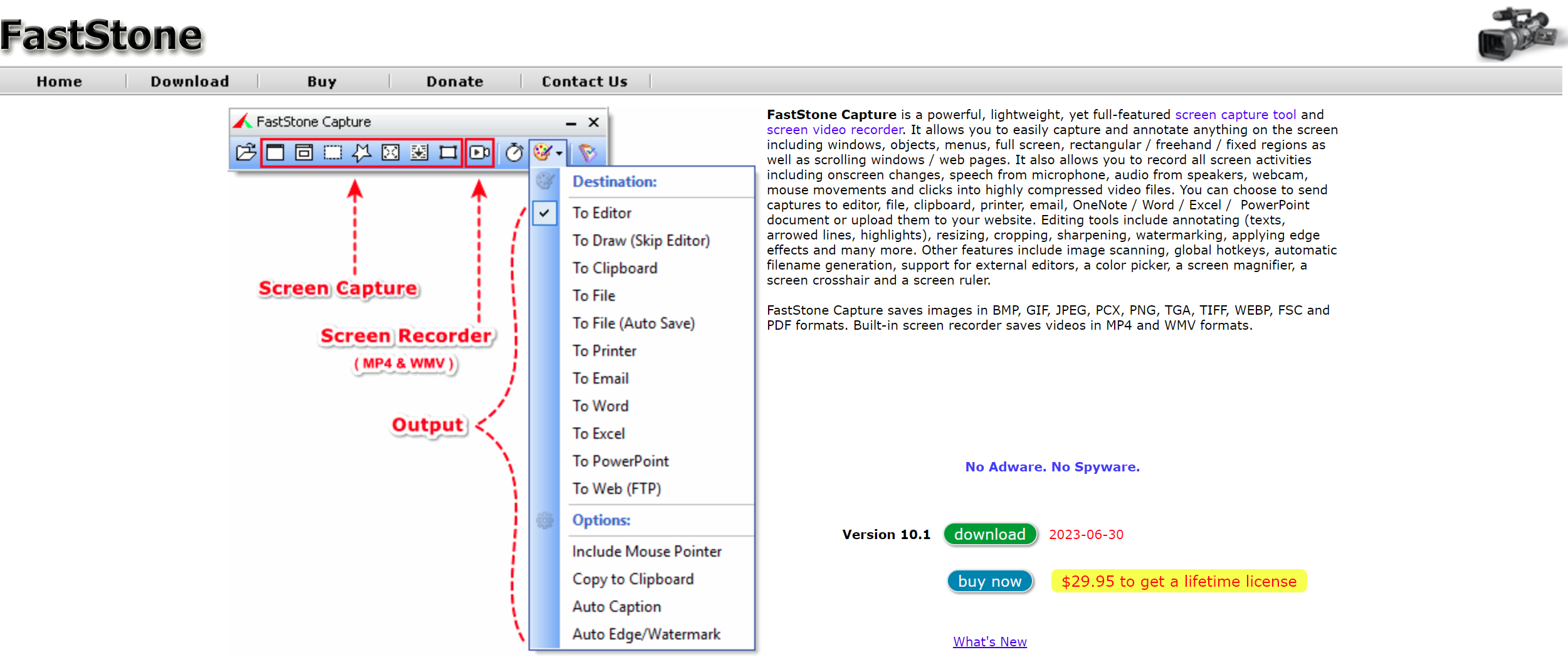
Task: Click the 'Options:' menu header
Action: coord(601,520)
